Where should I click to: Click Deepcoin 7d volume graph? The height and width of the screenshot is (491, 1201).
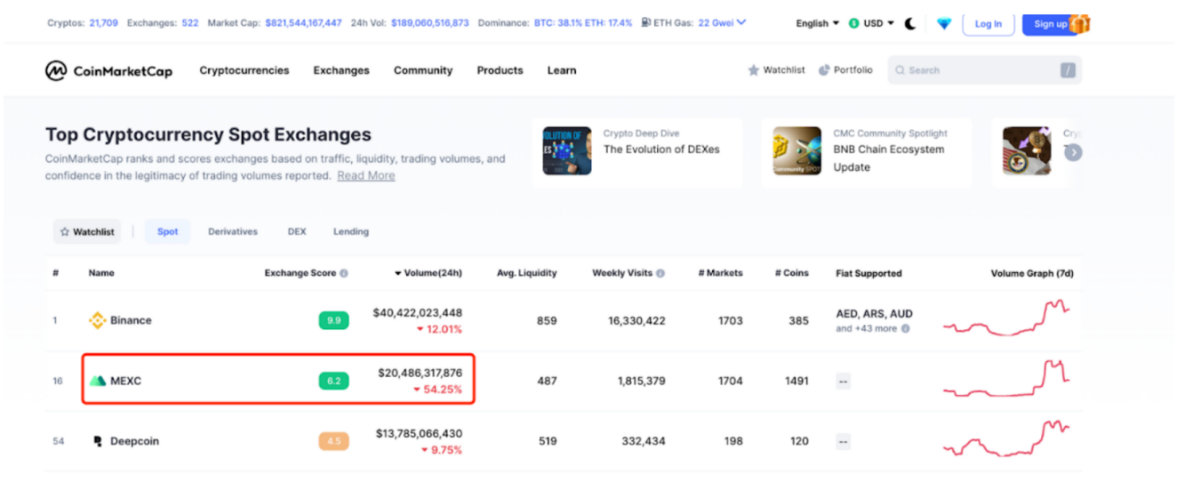coord(1007,441)
